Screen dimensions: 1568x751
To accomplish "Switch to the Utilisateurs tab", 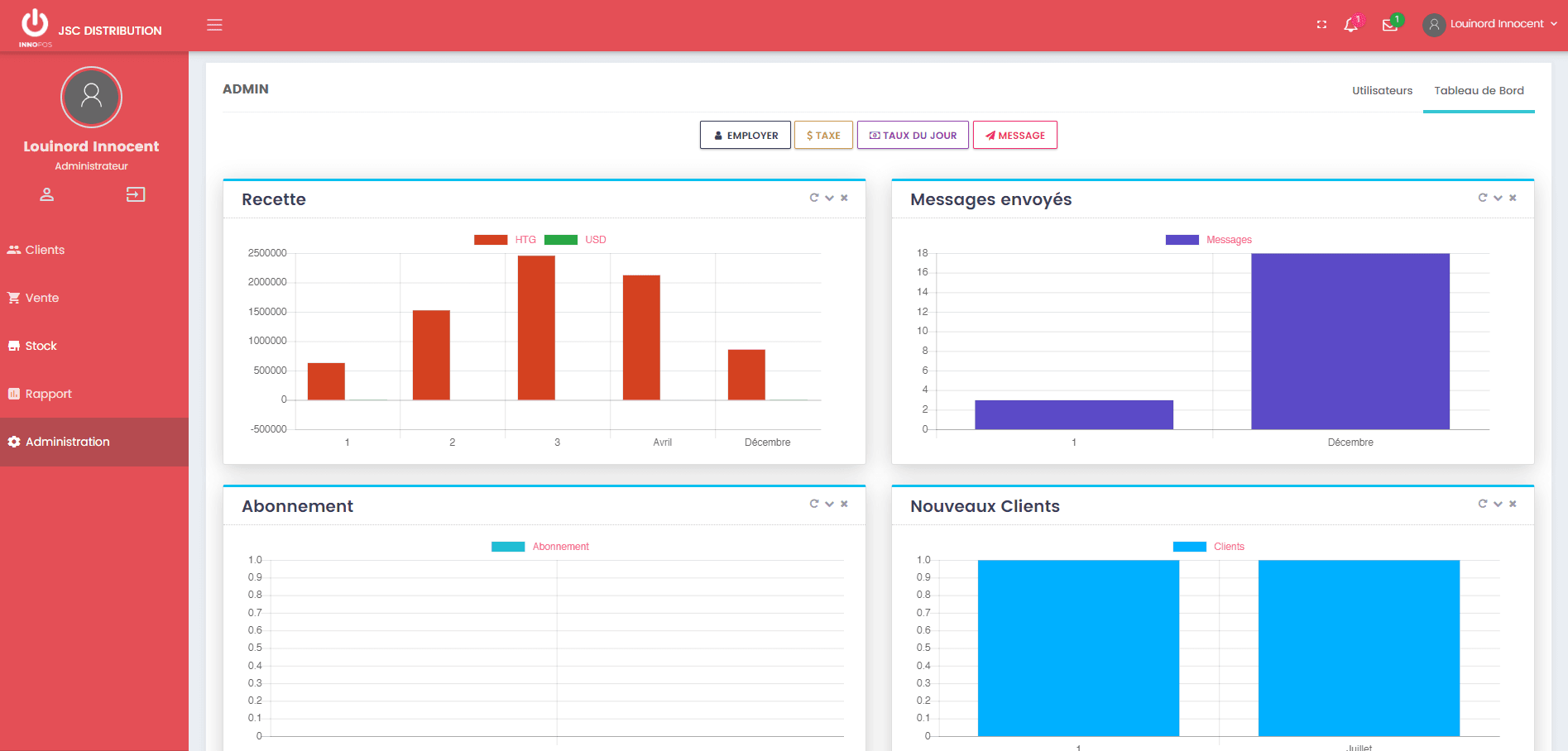I will [x=1382, y=91].
